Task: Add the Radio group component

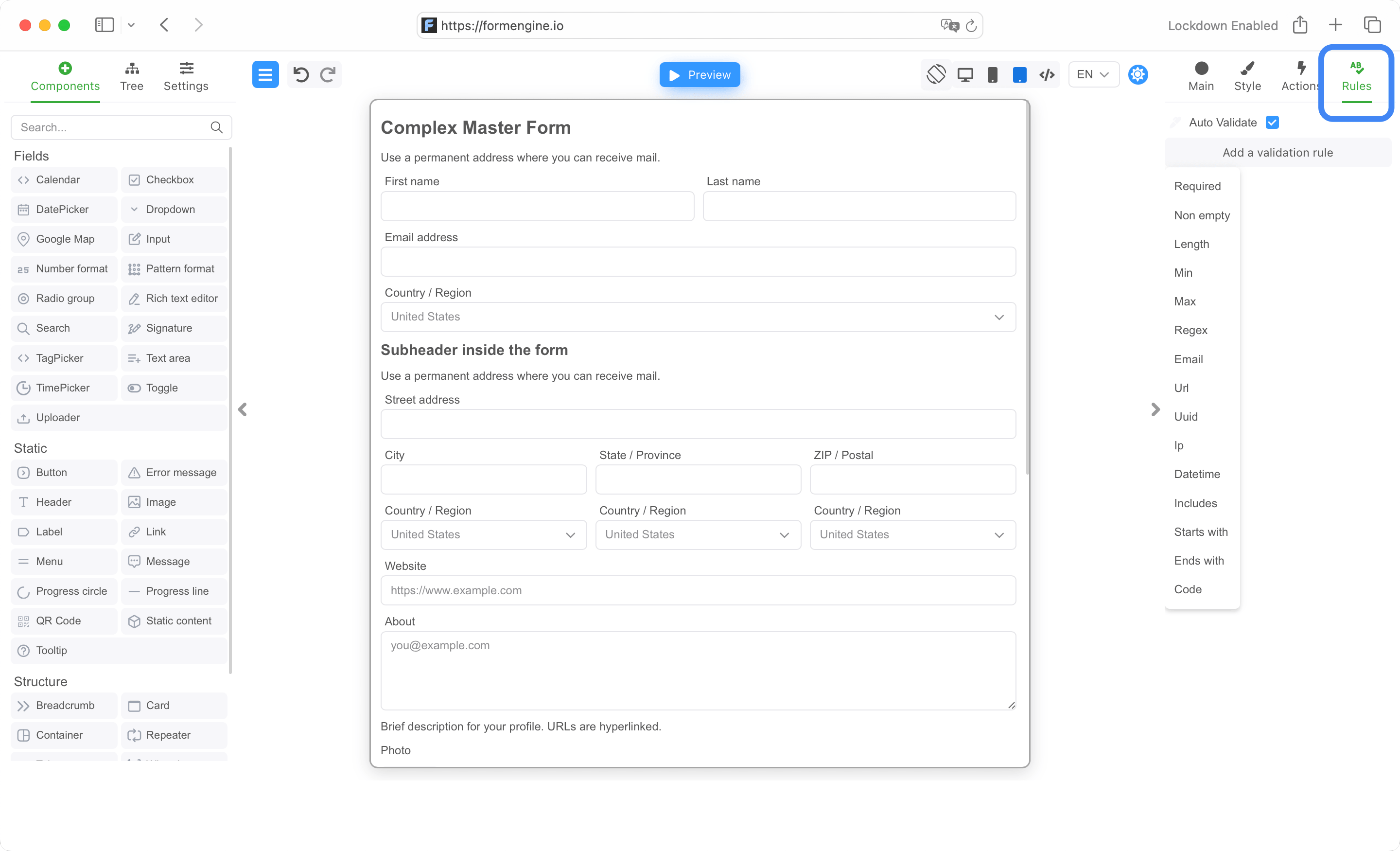Action: [64, 299]
